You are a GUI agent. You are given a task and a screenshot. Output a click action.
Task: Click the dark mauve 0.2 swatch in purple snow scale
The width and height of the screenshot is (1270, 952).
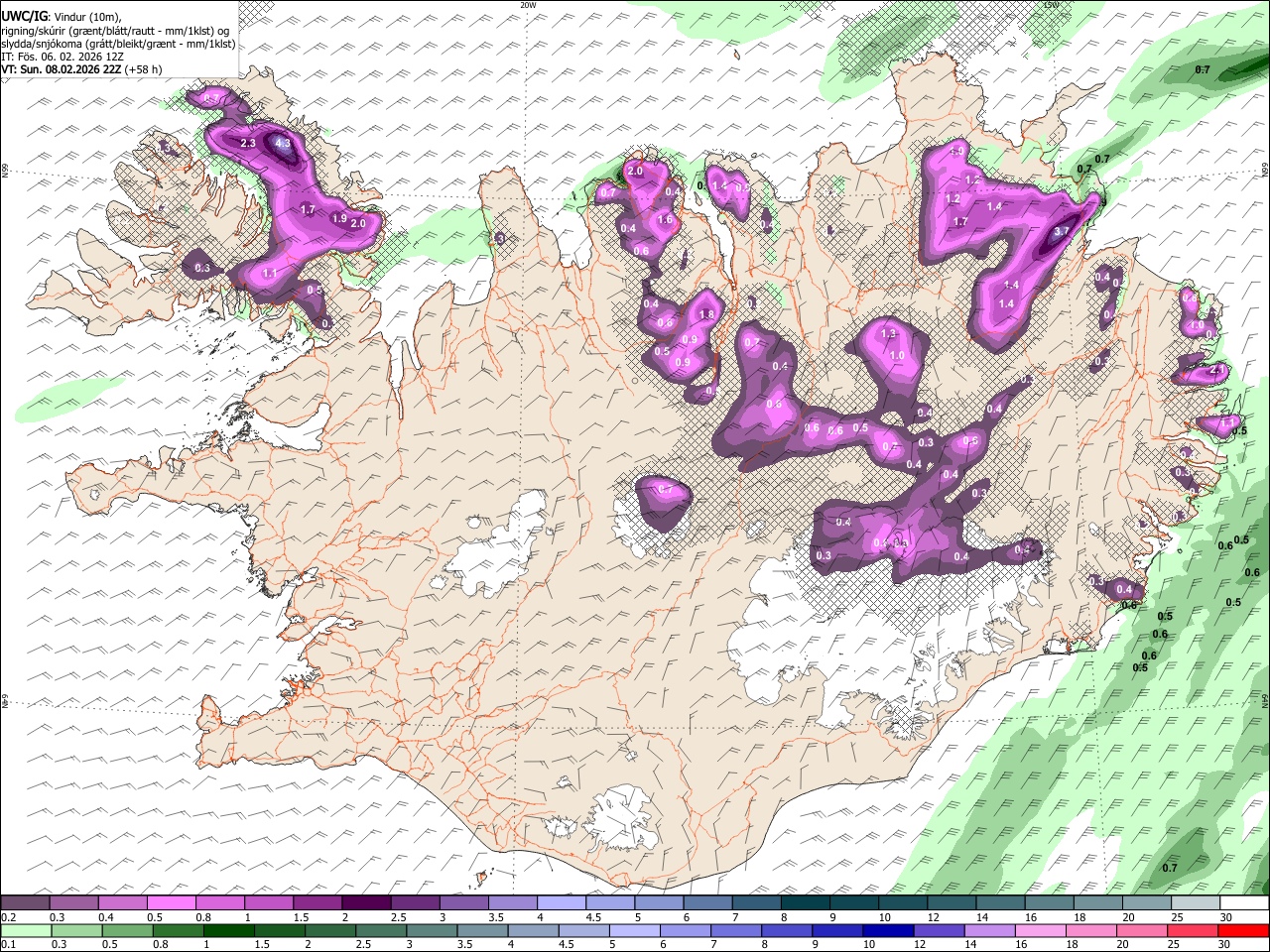pyautogui.click(x=26, y=903)
